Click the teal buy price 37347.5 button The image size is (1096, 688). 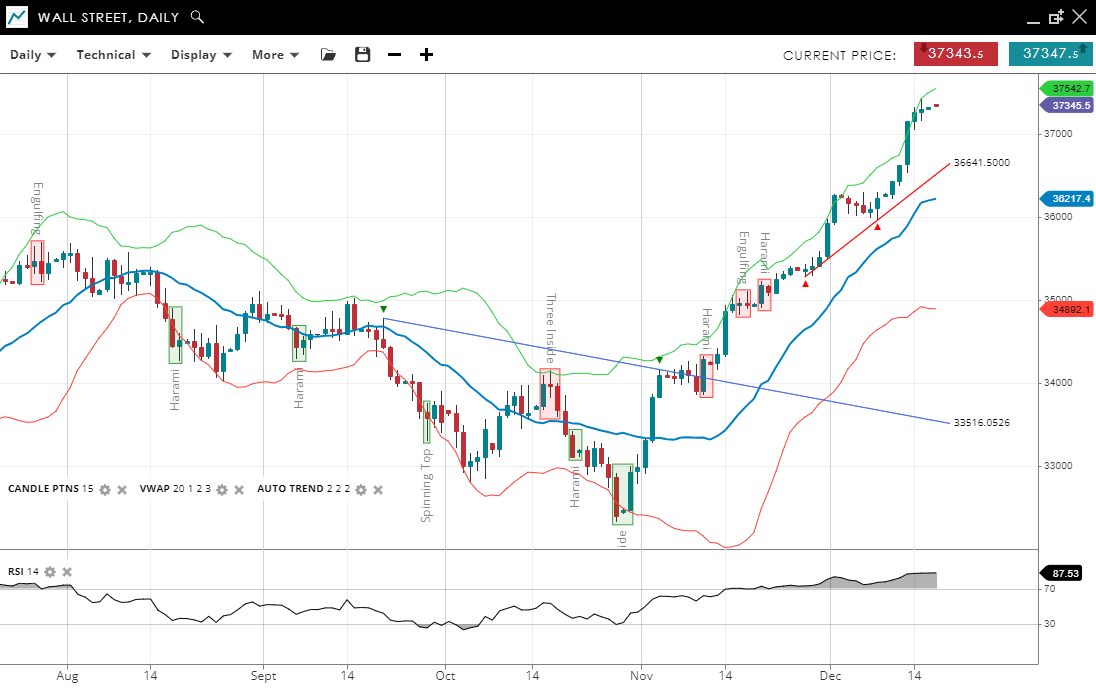point(1050,54)
